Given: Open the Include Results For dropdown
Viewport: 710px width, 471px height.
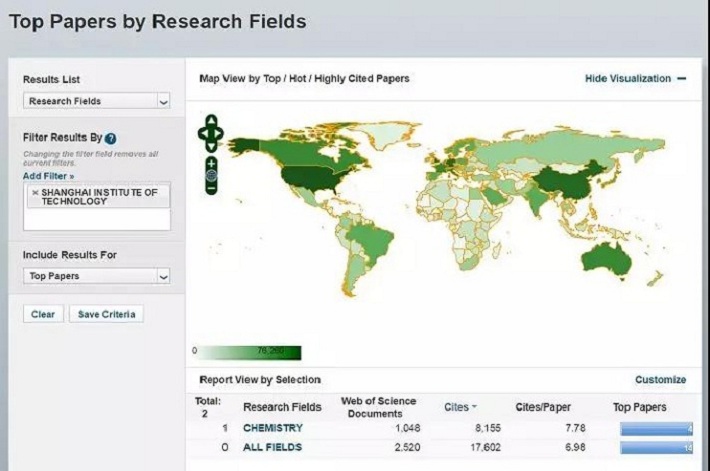Looking at the screenshot, I should [96, 276].
